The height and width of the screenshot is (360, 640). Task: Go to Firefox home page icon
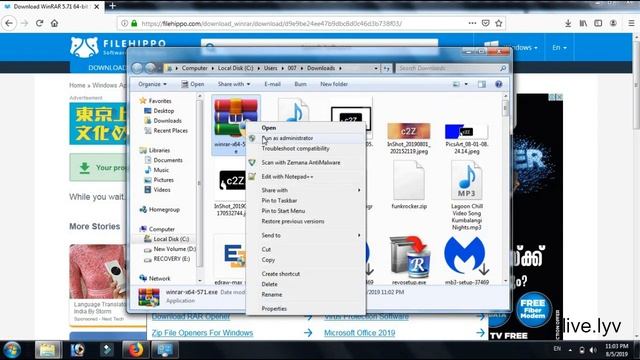[54, 23]
